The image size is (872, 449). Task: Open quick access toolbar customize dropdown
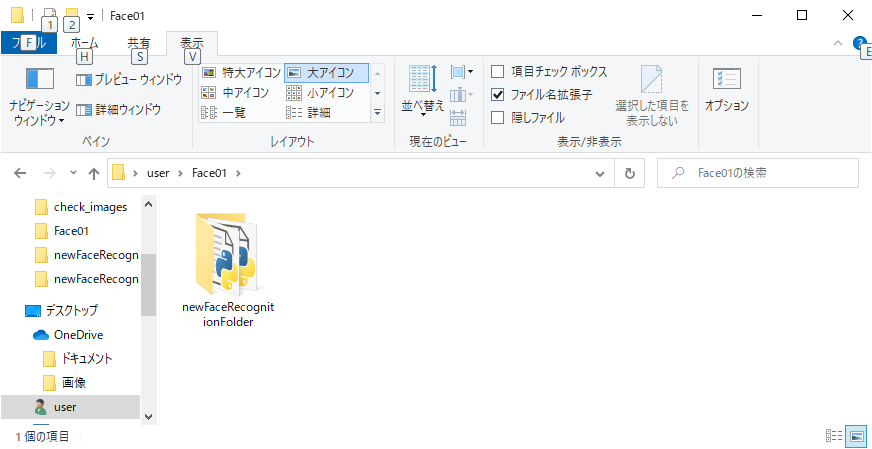tap(90, 16)
